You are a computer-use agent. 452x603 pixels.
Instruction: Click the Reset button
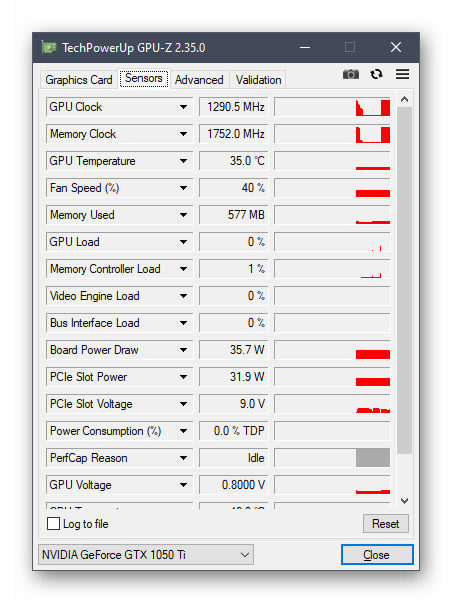[x=385, y=523]
